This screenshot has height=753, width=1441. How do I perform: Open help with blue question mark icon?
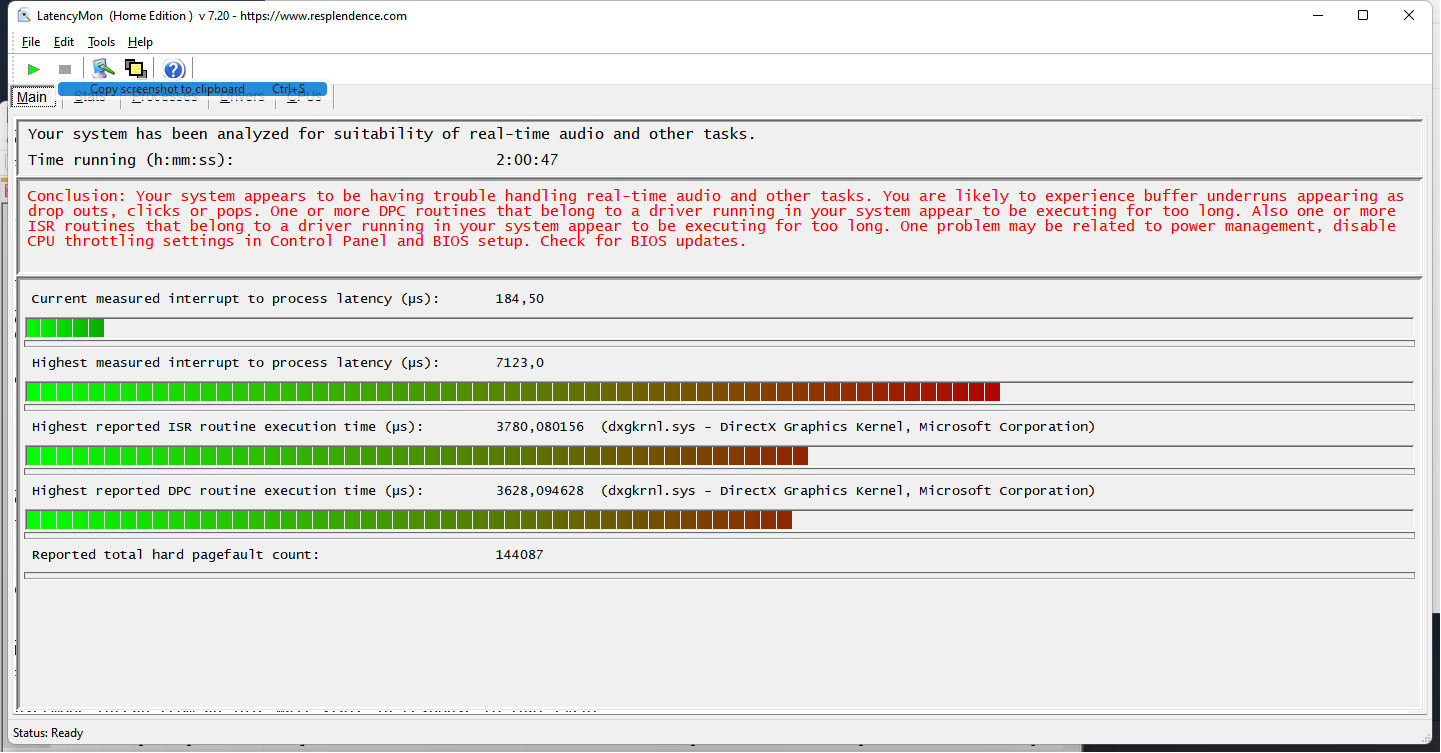(174, 69)
